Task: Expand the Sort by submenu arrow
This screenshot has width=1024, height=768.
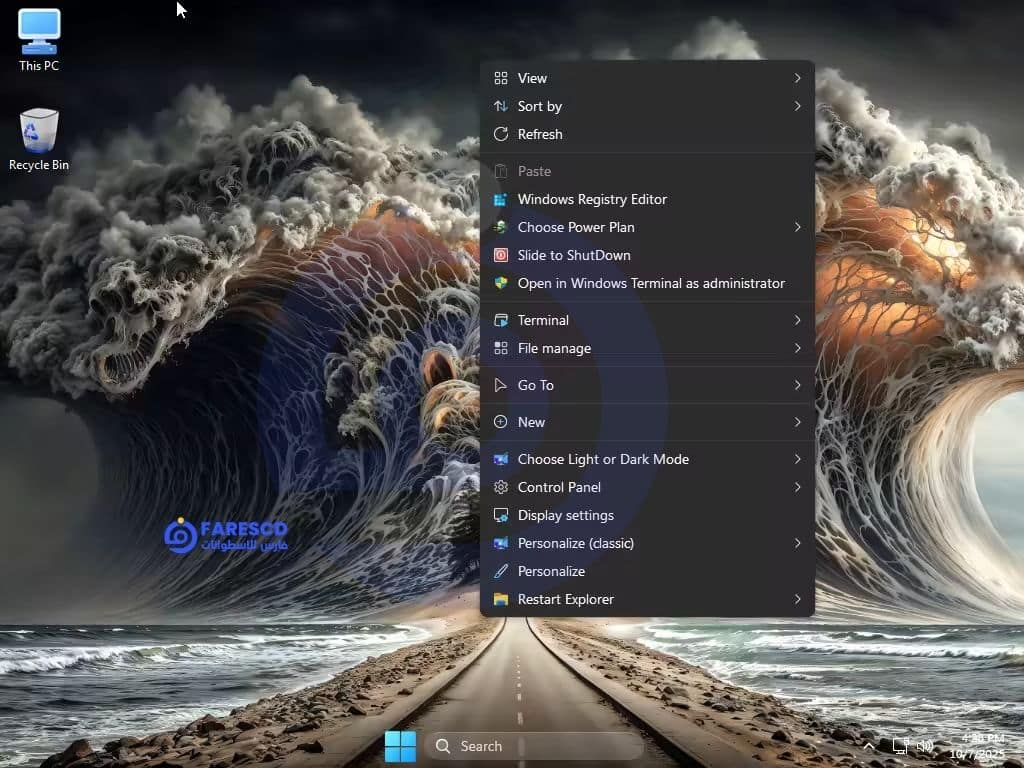Action: (797, 106)
